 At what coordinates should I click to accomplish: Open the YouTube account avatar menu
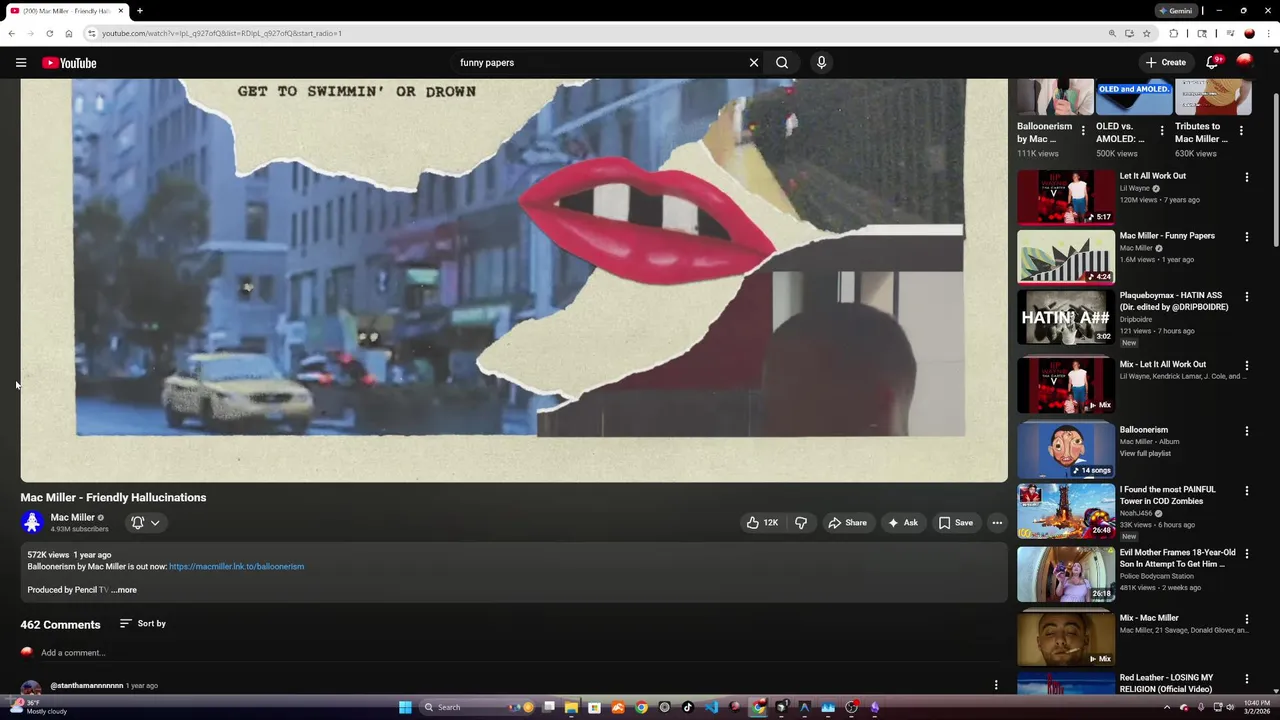(1245, 62)
